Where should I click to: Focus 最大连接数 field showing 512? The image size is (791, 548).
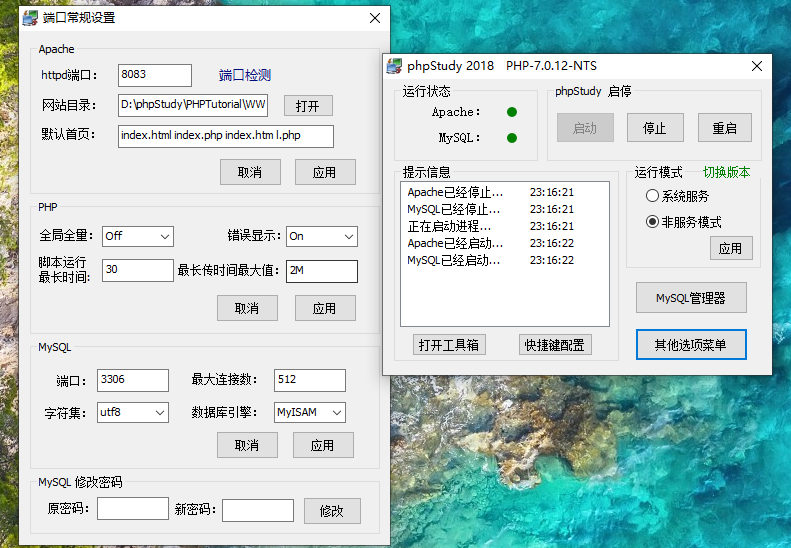point(310,380)
